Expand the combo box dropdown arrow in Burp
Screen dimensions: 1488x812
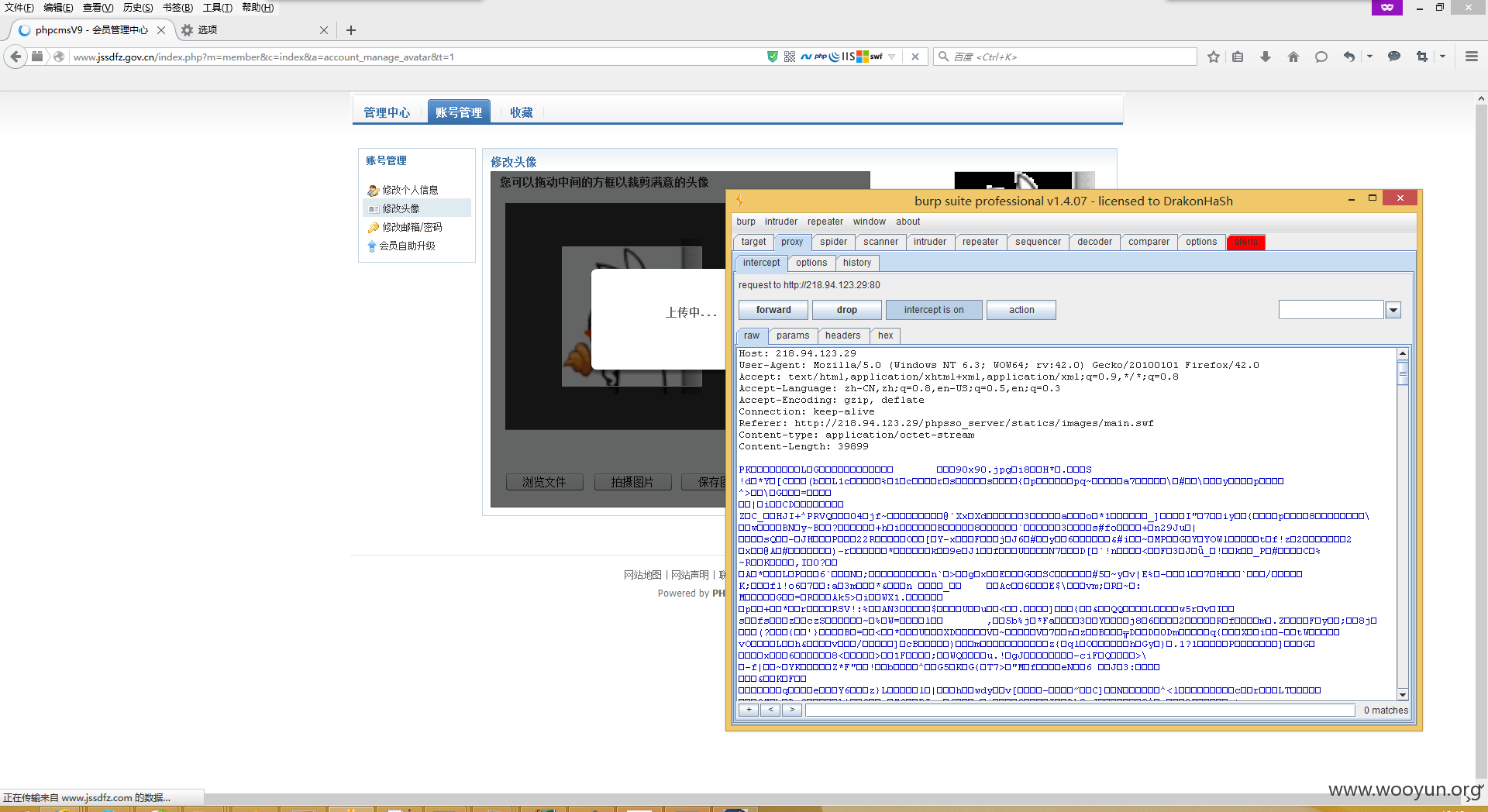1393,310
